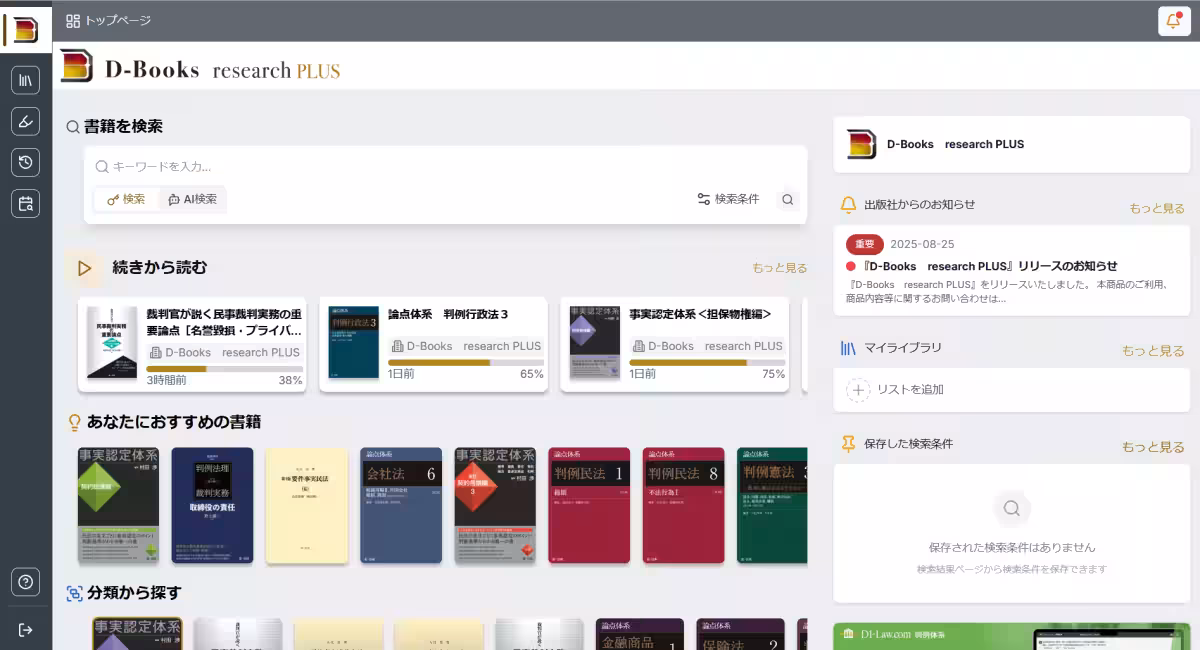This screenshot has width=1200, height=650.
Task: Type in the キーワードを入力 search field
Action: (x=450, y=167)
